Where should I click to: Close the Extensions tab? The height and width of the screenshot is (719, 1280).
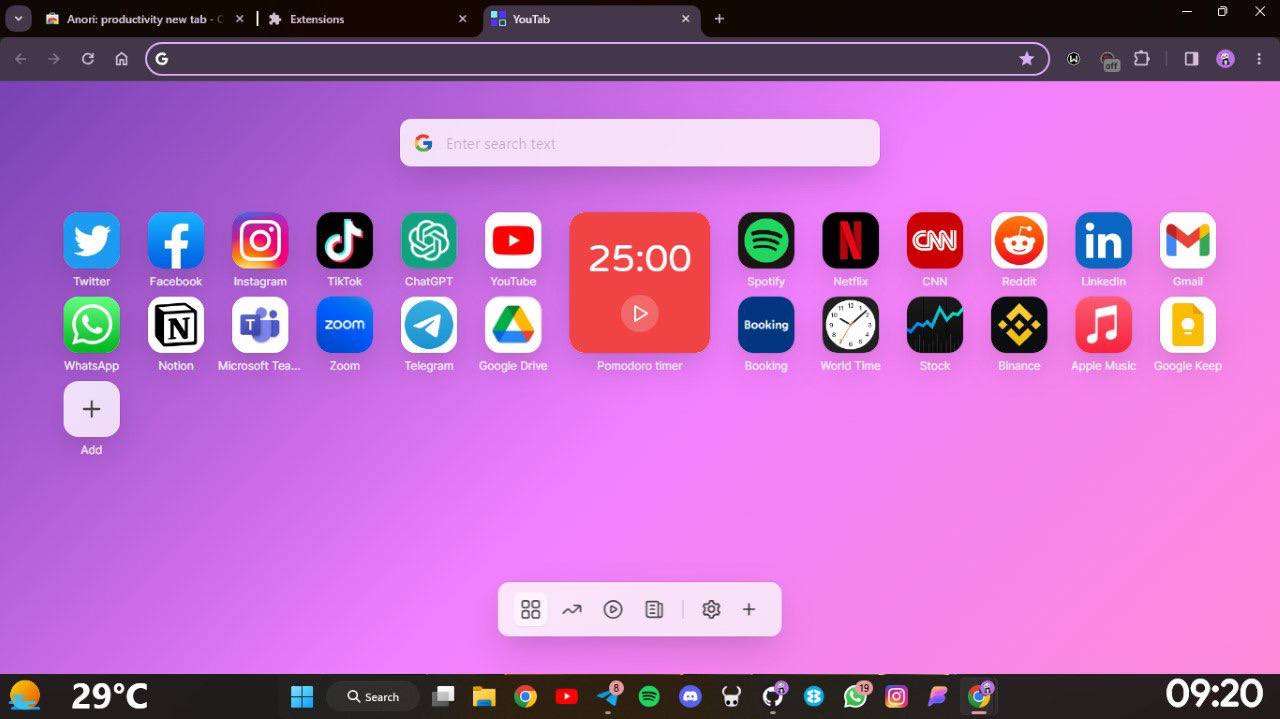click(462, 19)
